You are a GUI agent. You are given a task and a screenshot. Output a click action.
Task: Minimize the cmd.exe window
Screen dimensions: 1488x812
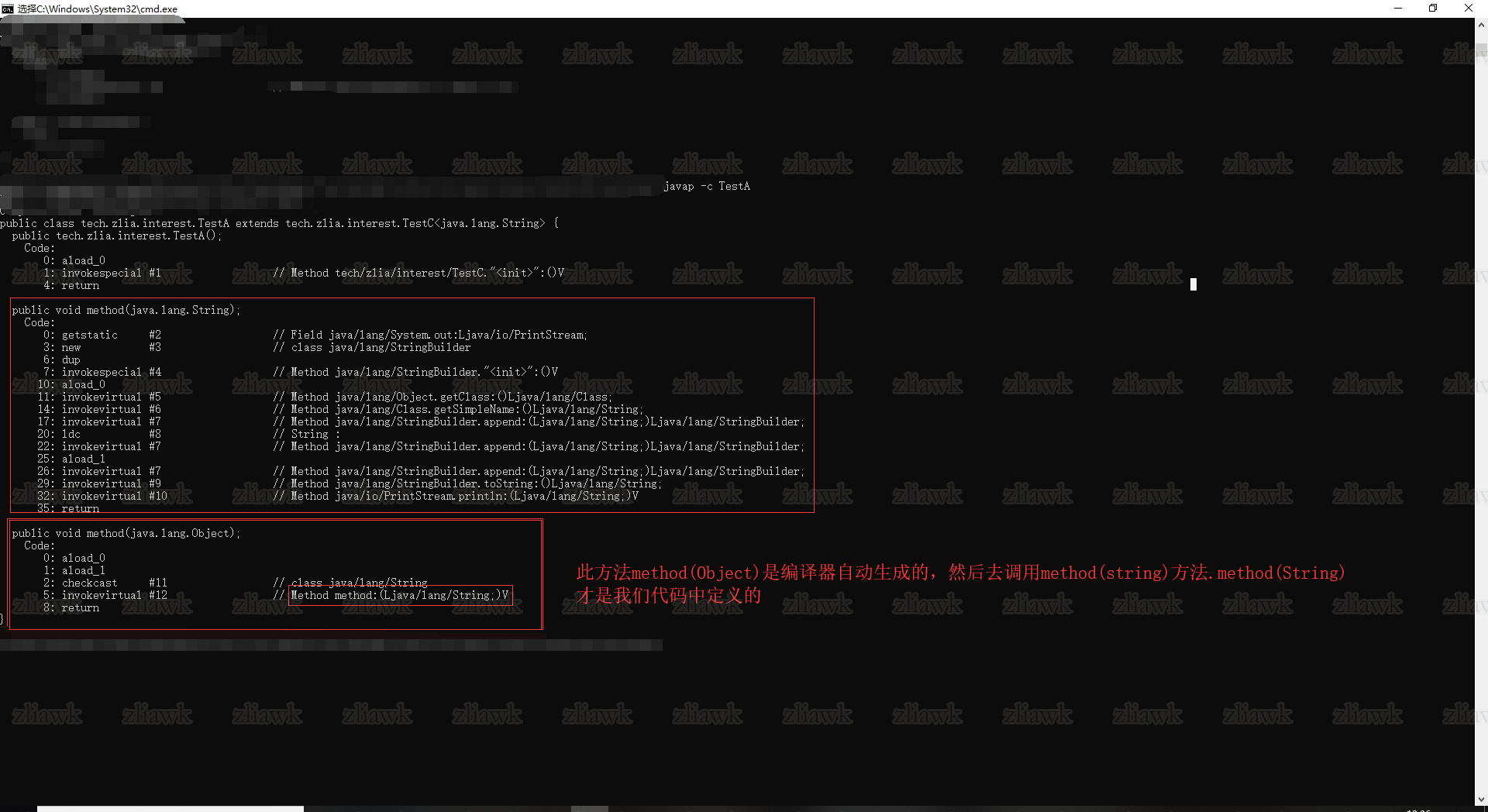[x=1398, y=9]
